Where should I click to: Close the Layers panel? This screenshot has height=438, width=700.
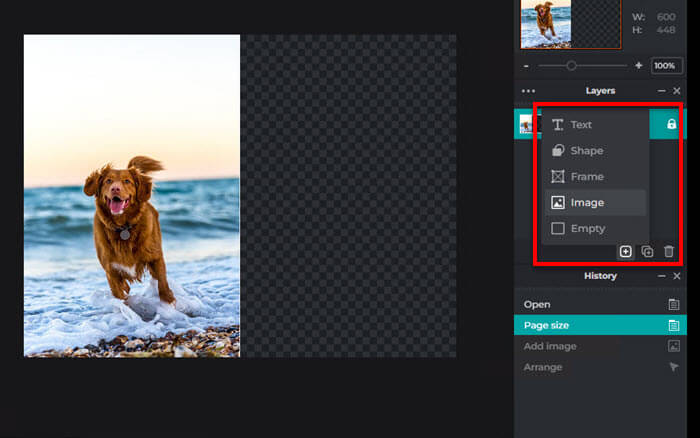677,91
